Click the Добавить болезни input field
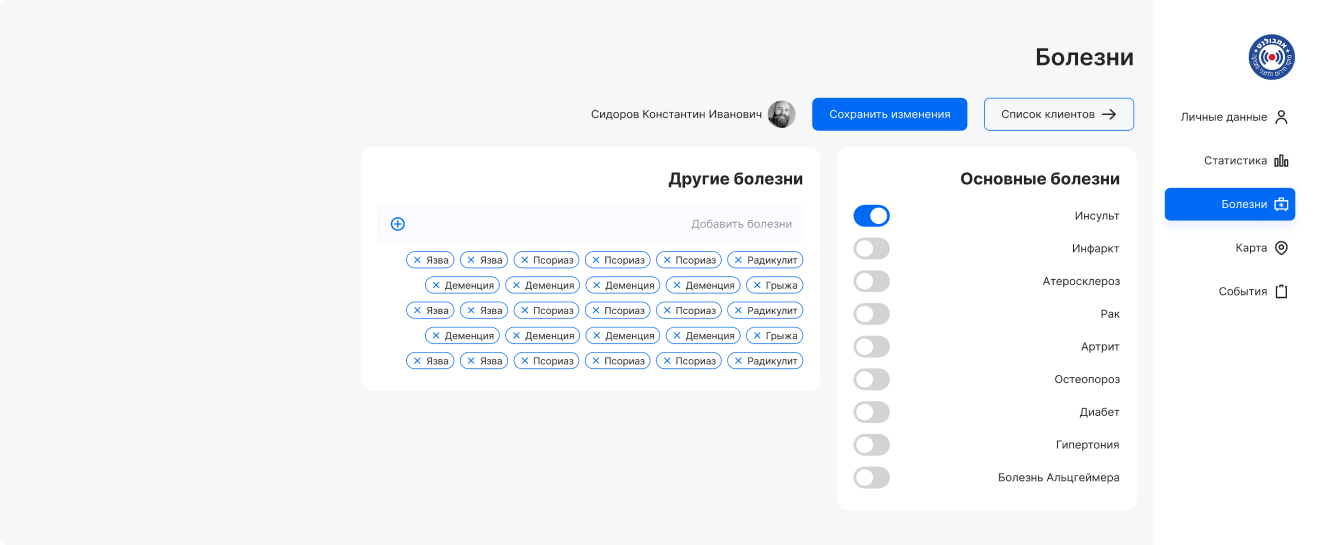The image size is (1340, 545). [600, 224]
